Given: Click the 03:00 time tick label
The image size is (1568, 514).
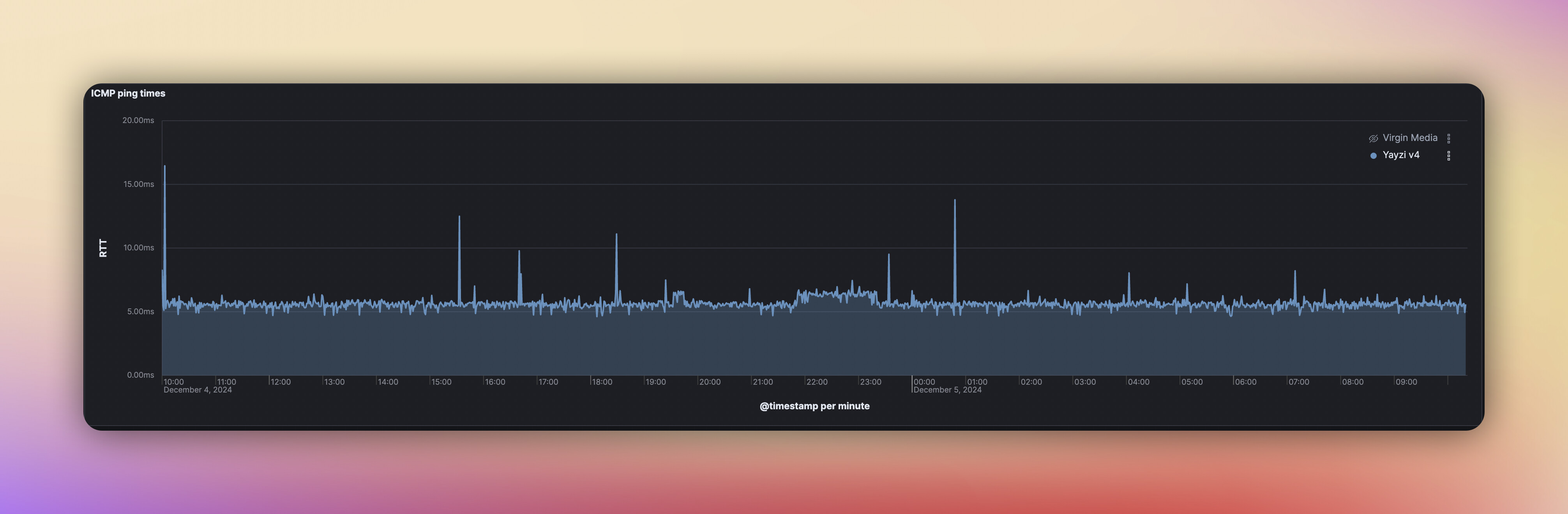Looking at the screenshot, I should (x=1085, y=382).
